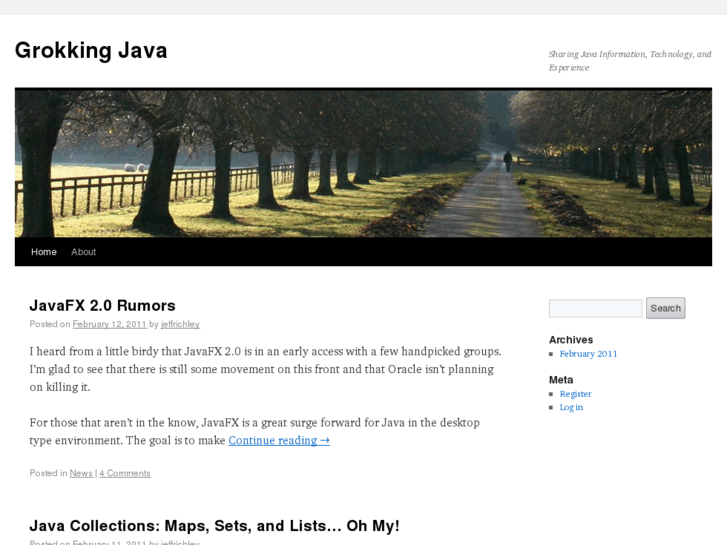Click the tree-lined path header image
The width and height of the screenshot is (727, 545).
363,163
